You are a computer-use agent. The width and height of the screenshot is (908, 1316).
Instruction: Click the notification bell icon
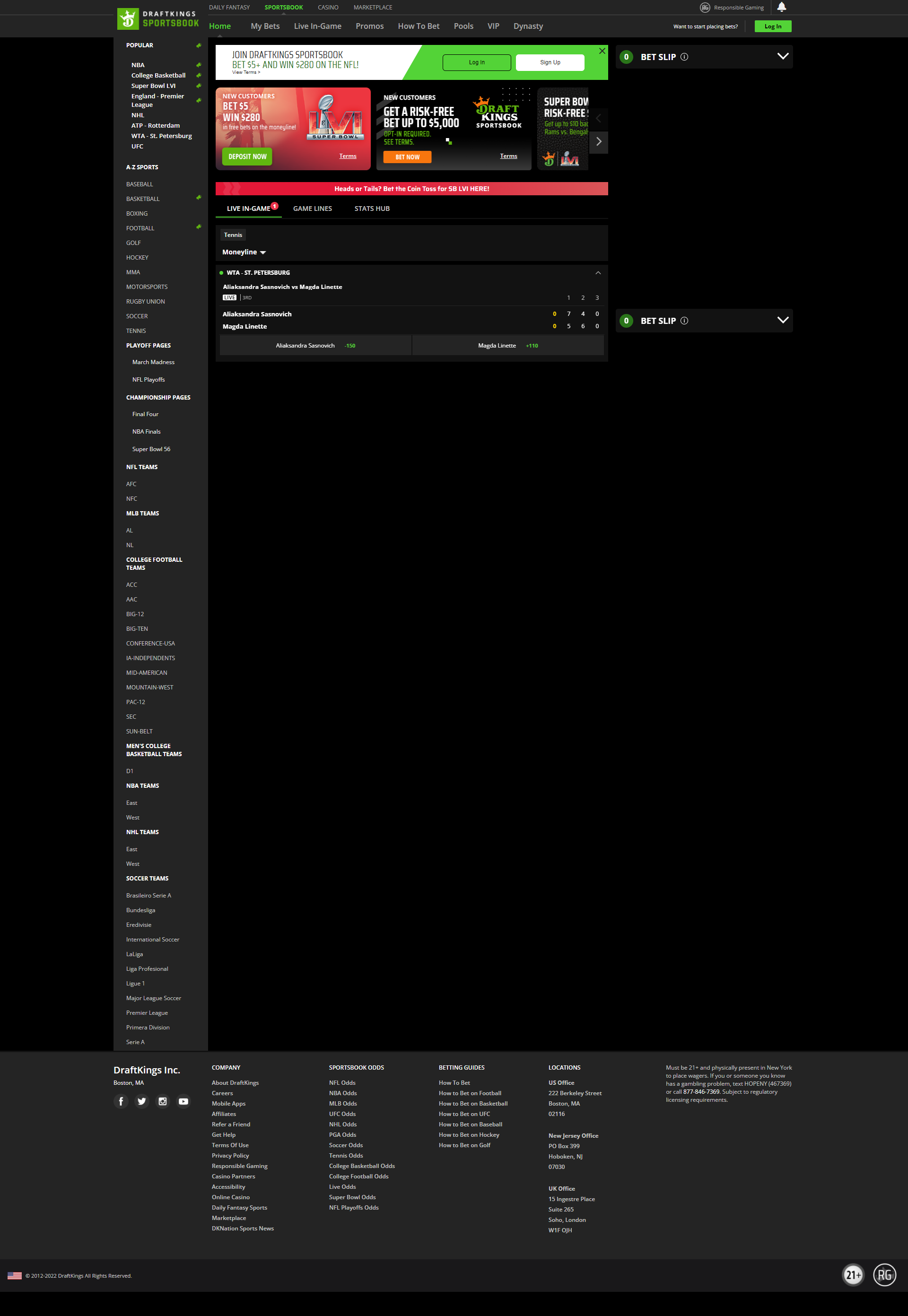click(781, 7)
